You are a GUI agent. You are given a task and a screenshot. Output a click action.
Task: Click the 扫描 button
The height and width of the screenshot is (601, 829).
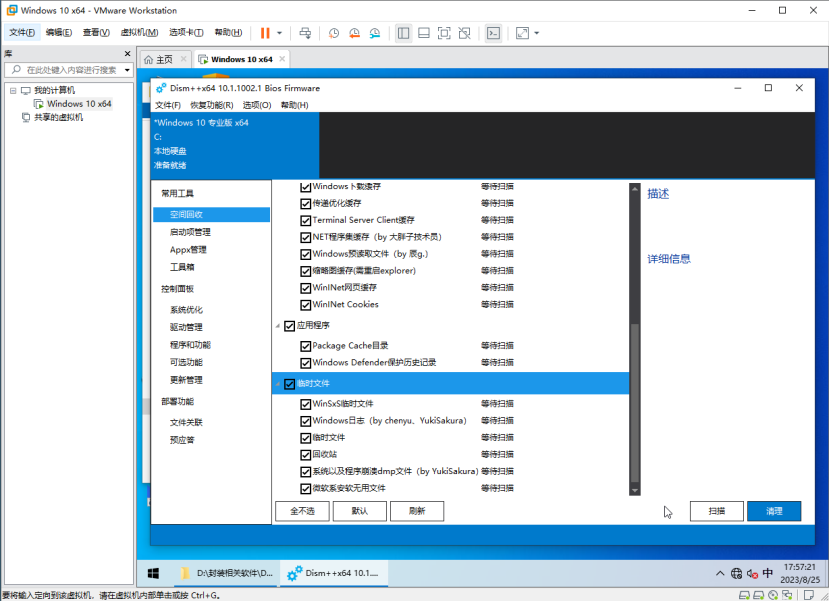[717, 511]
